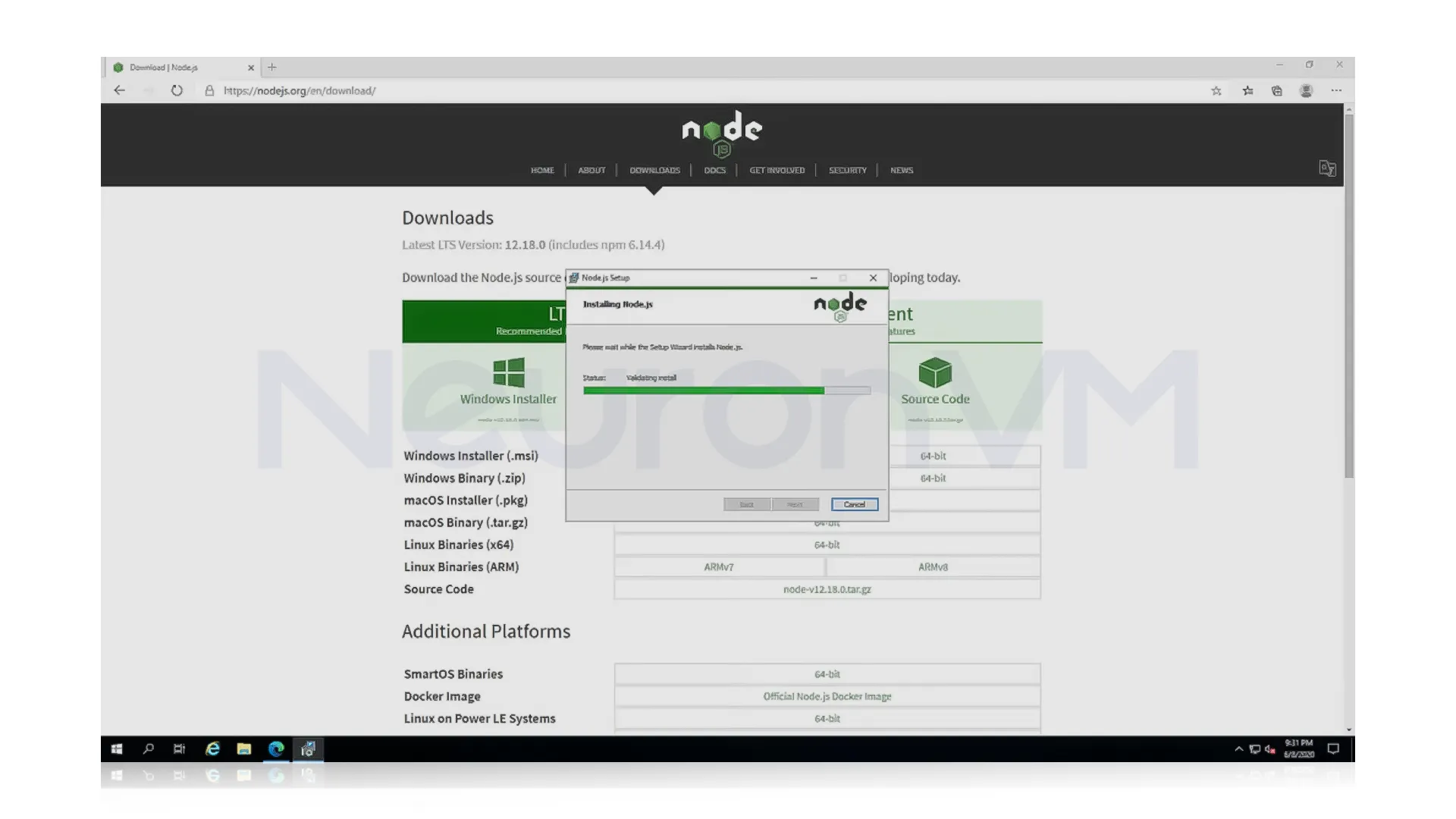Open a new browser tab with plus
Screen dimensions: 1456x819
click(272, 67)
